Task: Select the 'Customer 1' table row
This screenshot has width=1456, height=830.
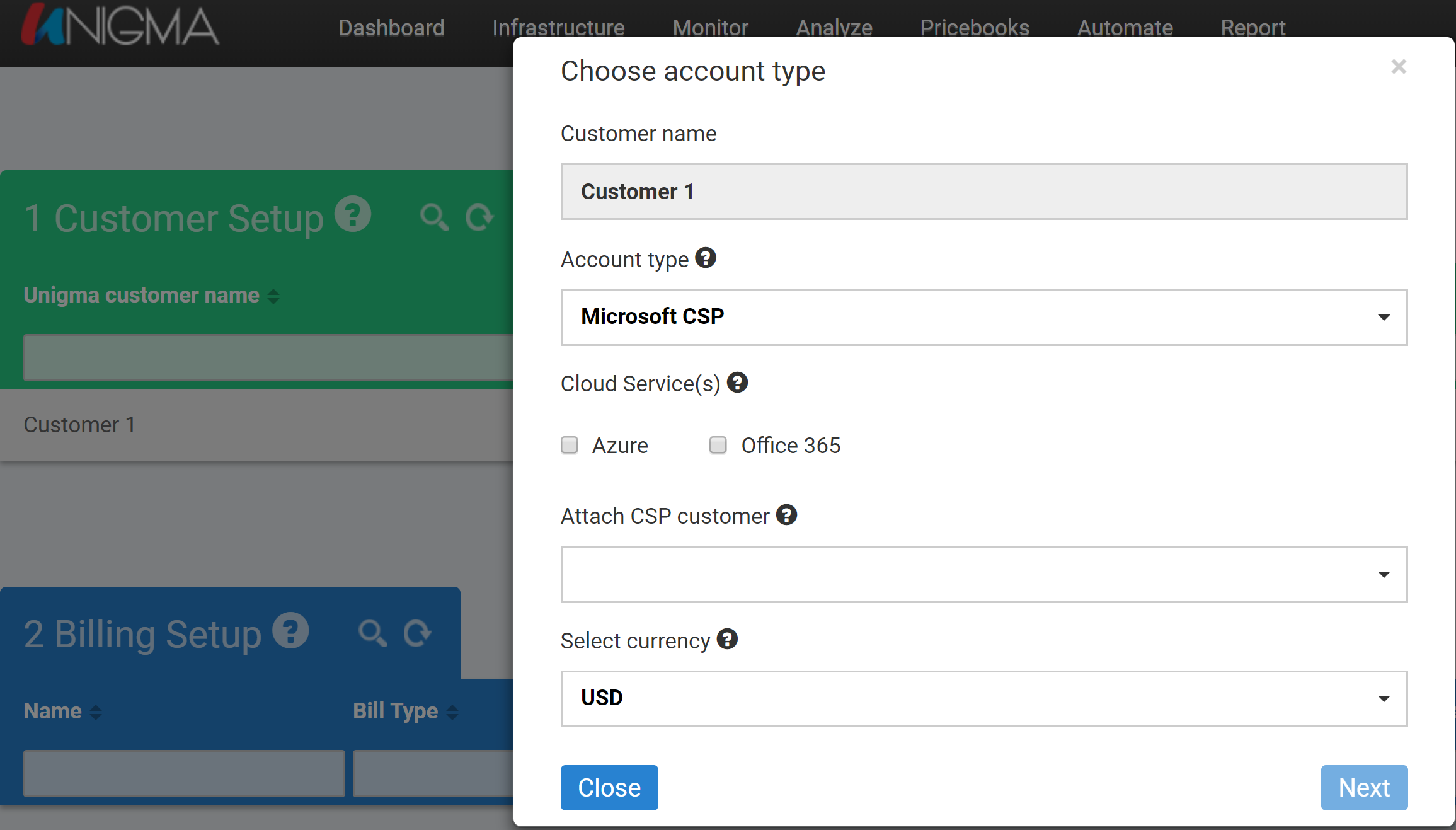Action: coord(256,425)
